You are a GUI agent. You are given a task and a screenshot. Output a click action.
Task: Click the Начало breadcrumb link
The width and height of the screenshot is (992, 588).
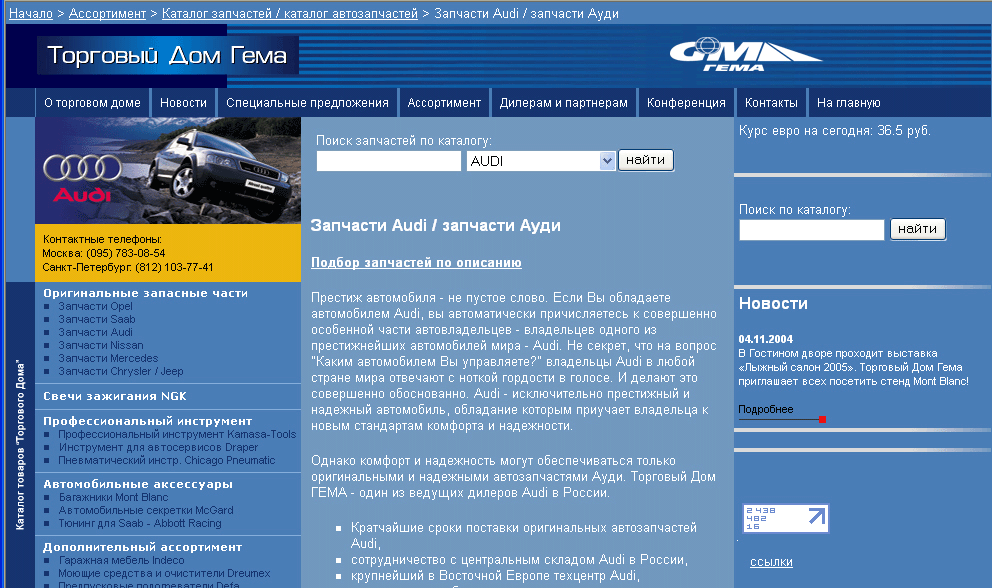pos(30,13)
